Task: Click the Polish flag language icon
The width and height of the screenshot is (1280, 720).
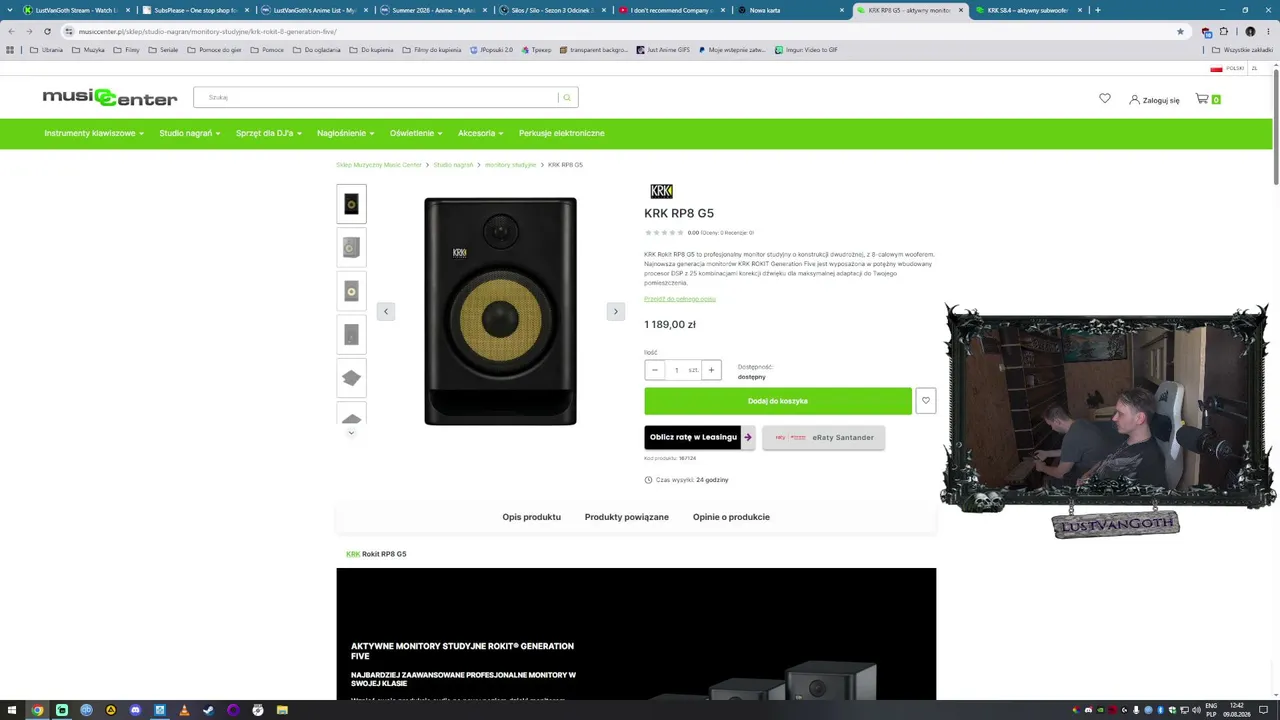Action: point(1216,69)
